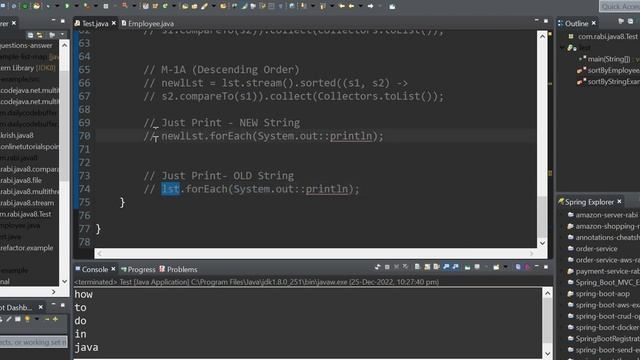Screen dimensions: 640x360
Task: Click the Pin Console icon
Action: (467, 267)
